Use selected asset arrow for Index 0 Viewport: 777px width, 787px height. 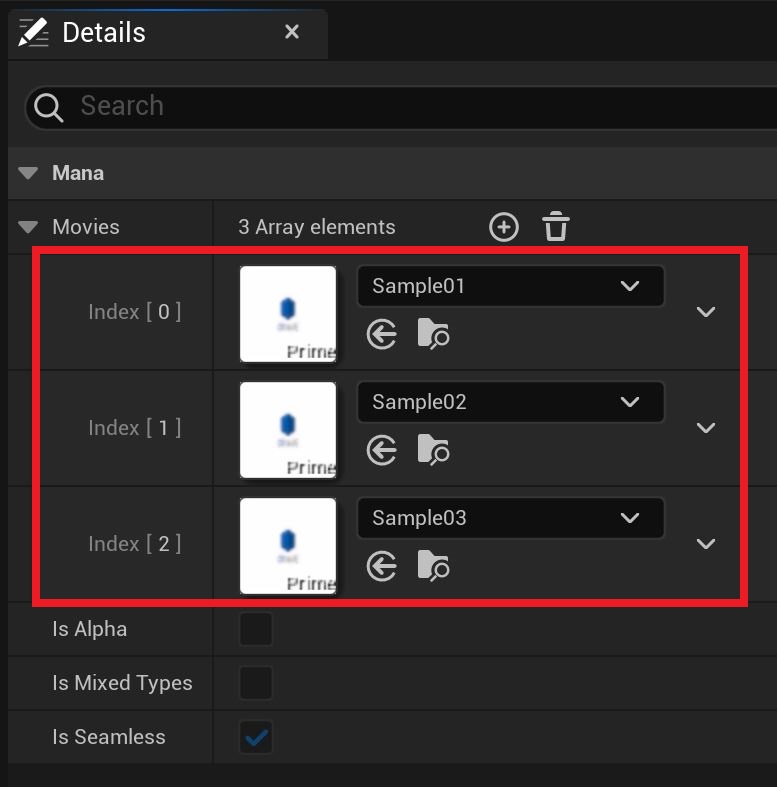(382, 335)
